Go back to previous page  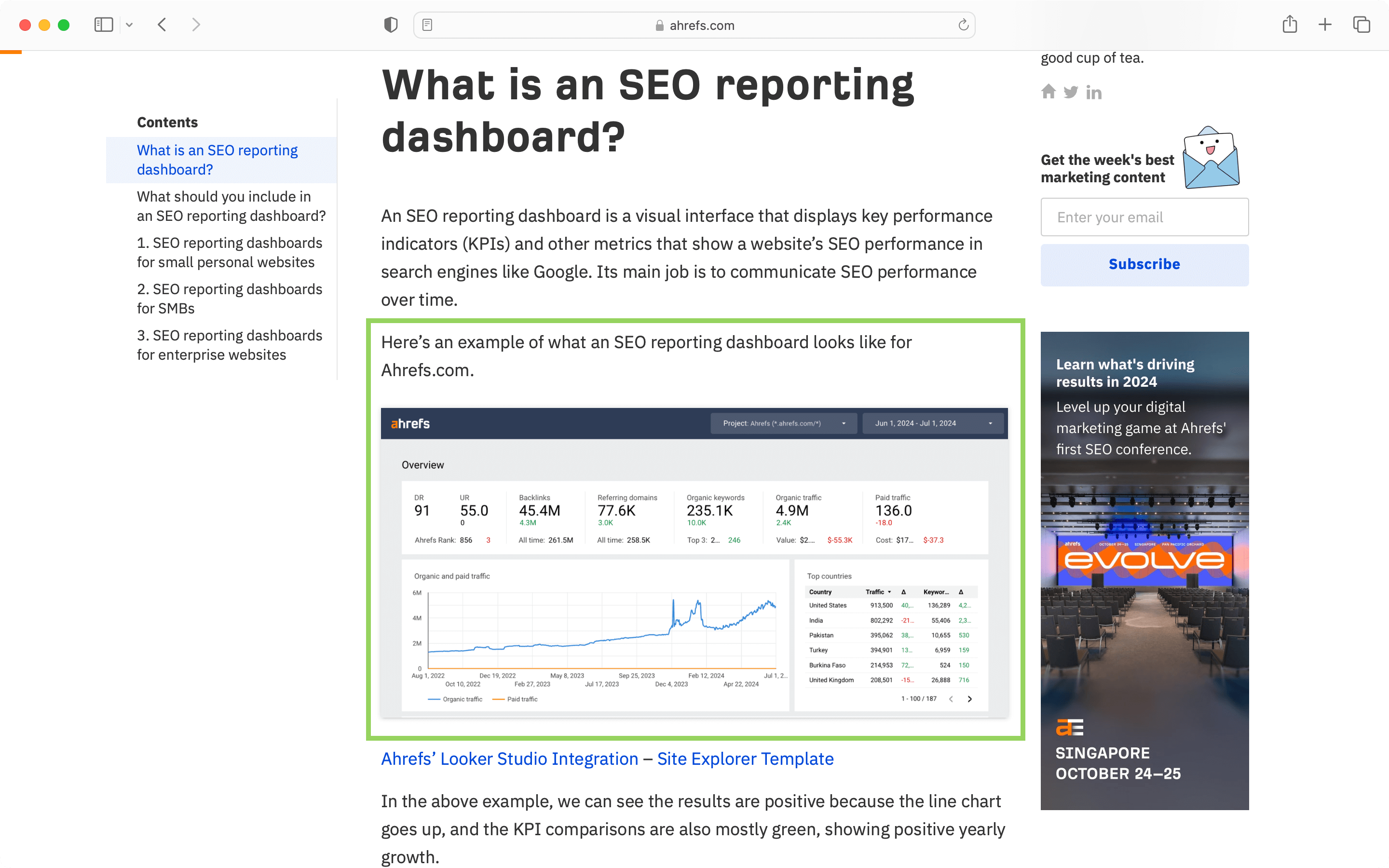(162, 25)
